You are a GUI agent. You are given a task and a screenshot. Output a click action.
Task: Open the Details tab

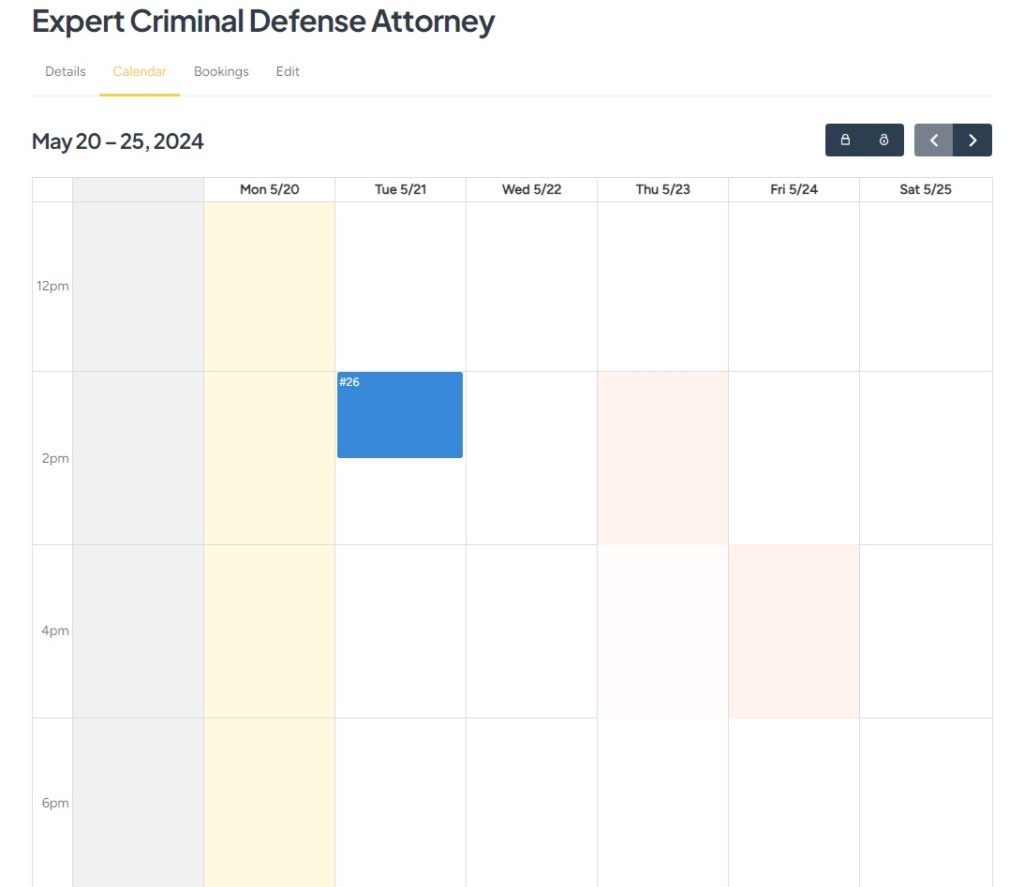click(x=64, y=71)
